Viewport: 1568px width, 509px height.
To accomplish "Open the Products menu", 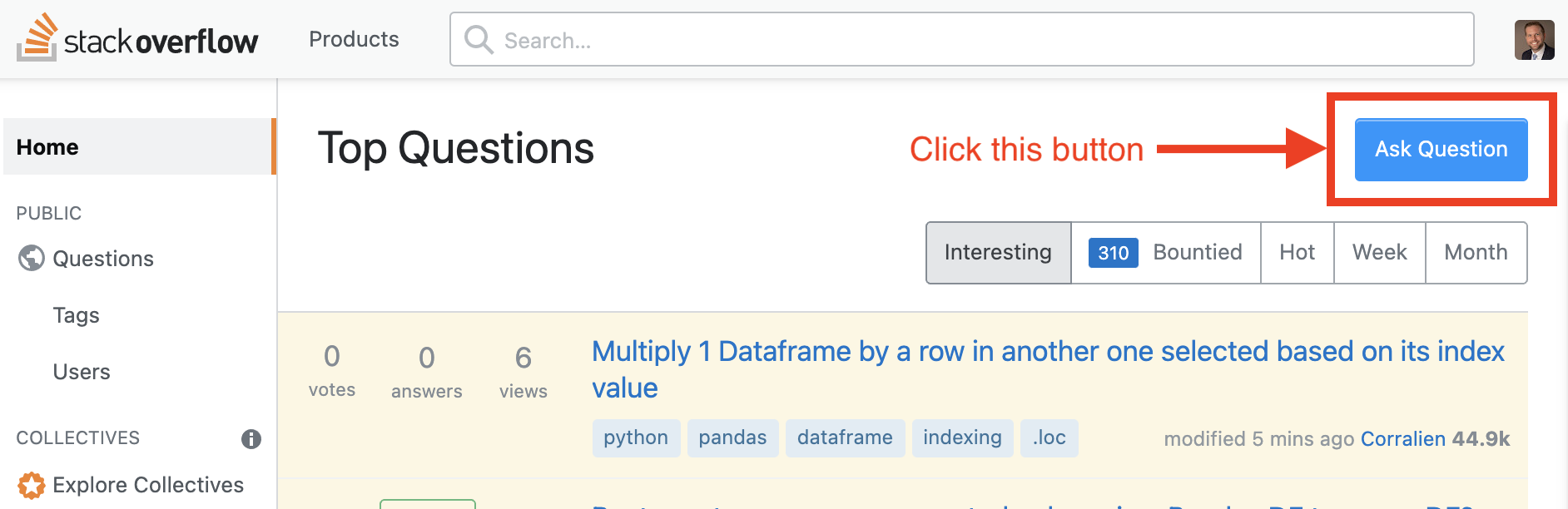I will point(354,39).
